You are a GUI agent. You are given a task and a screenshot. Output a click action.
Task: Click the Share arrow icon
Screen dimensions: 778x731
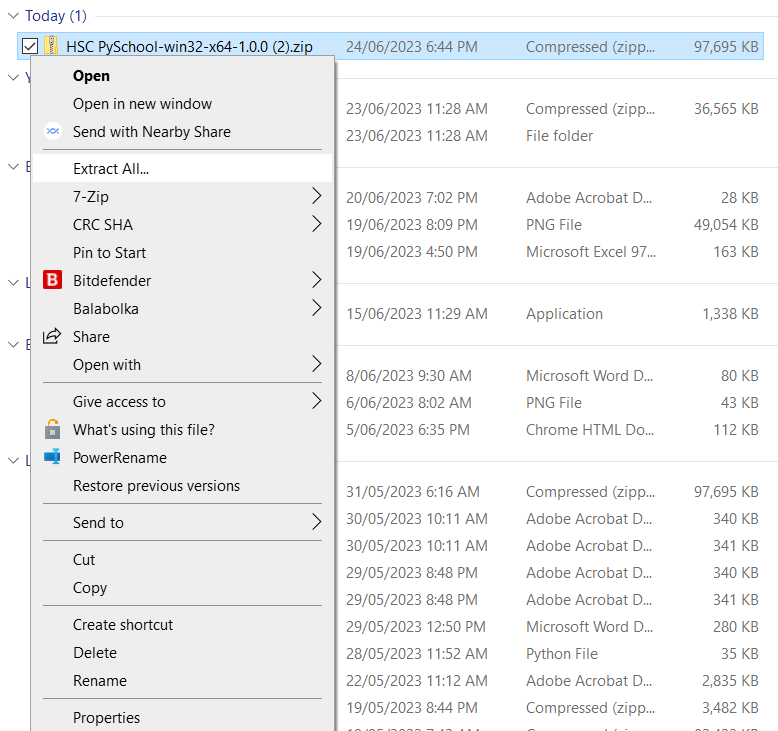(x=53, y=337)
